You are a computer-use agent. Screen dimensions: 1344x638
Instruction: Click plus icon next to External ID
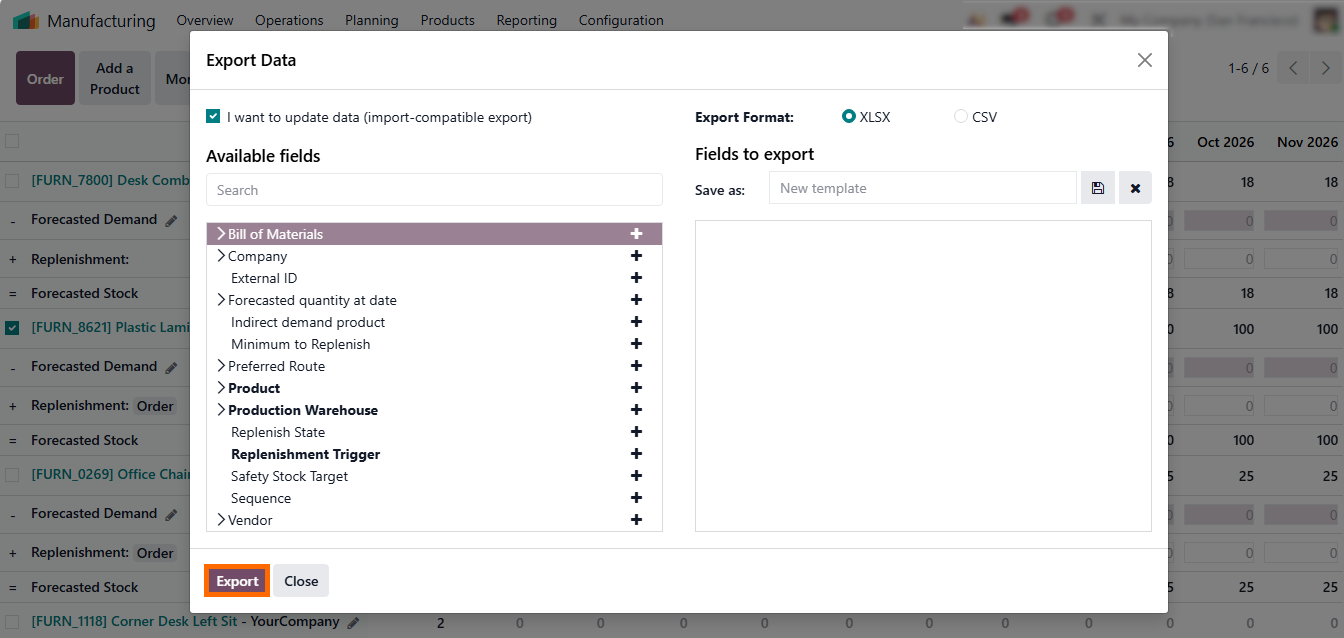[x=636, y=278]
